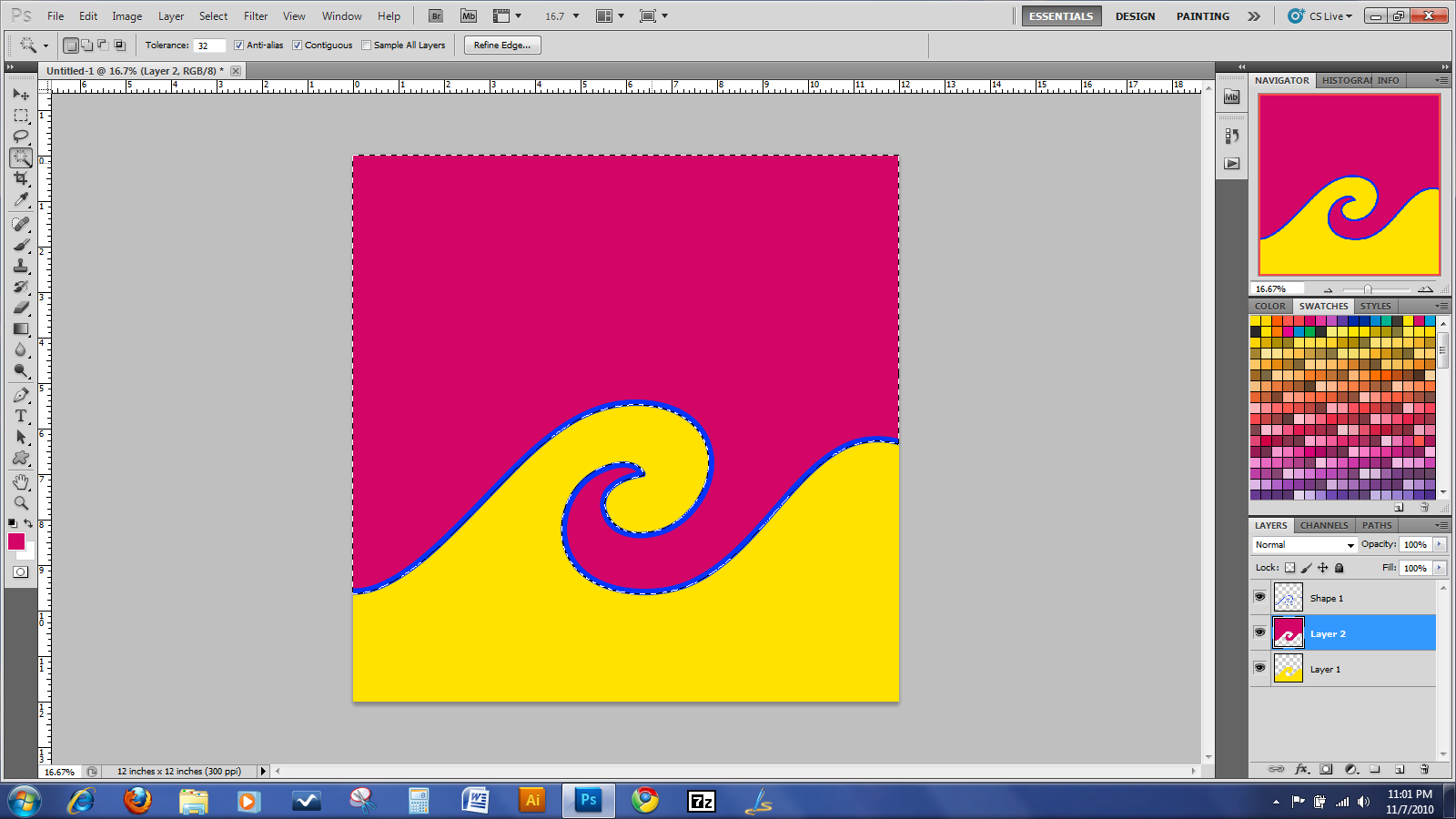Open Mini Bridge from the top bar
Screen dimensions: 1456x819
[x=469, y=16]
